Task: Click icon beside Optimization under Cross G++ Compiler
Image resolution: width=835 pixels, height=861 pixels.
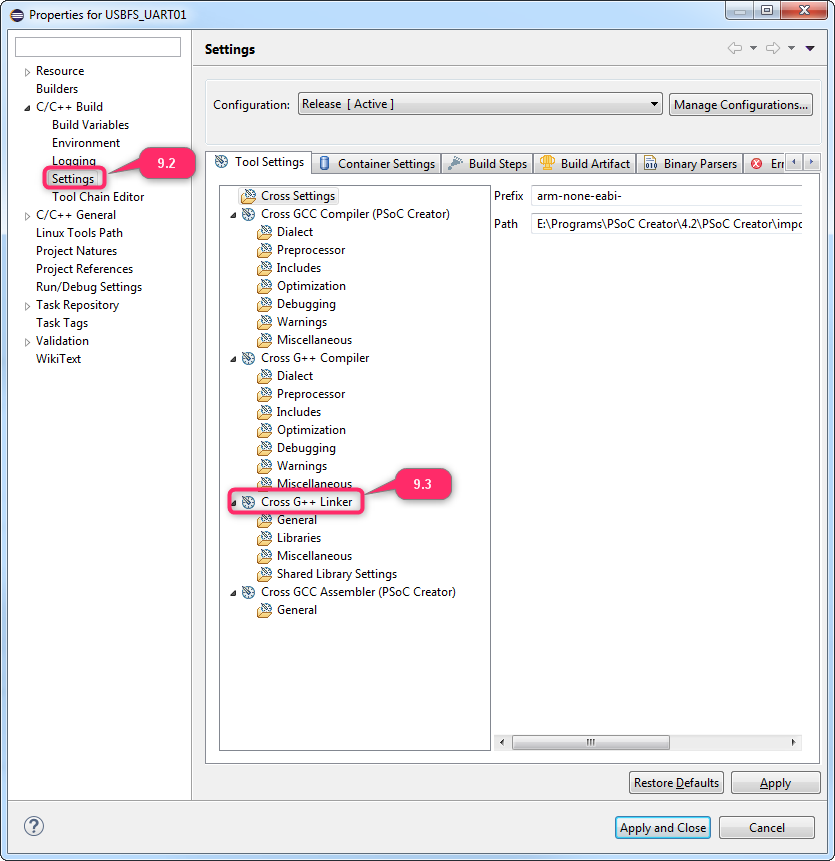Action: pos(265,430)
